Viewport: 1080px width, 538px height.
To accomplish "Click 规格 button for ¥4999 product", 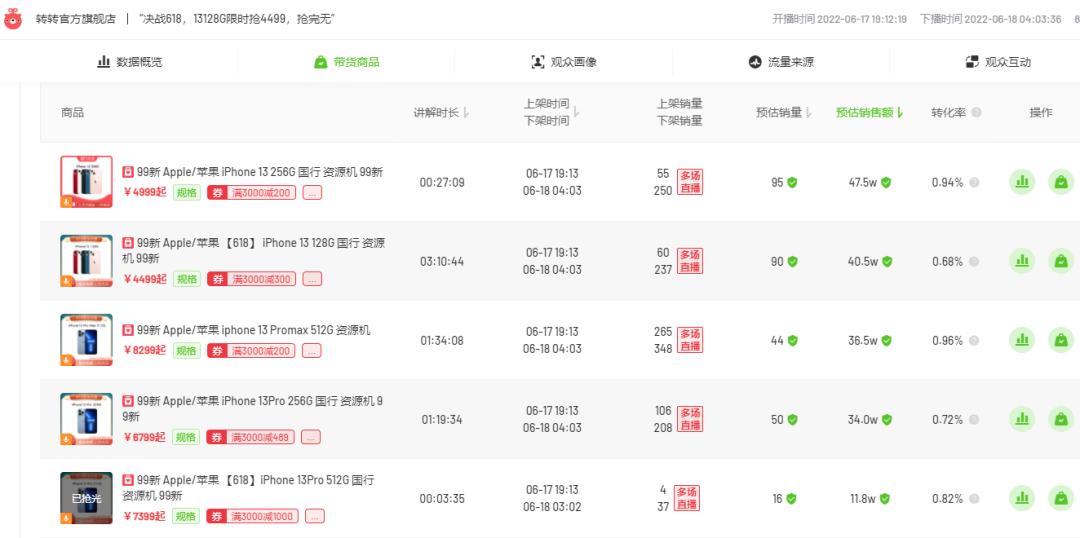I will 186,192.
